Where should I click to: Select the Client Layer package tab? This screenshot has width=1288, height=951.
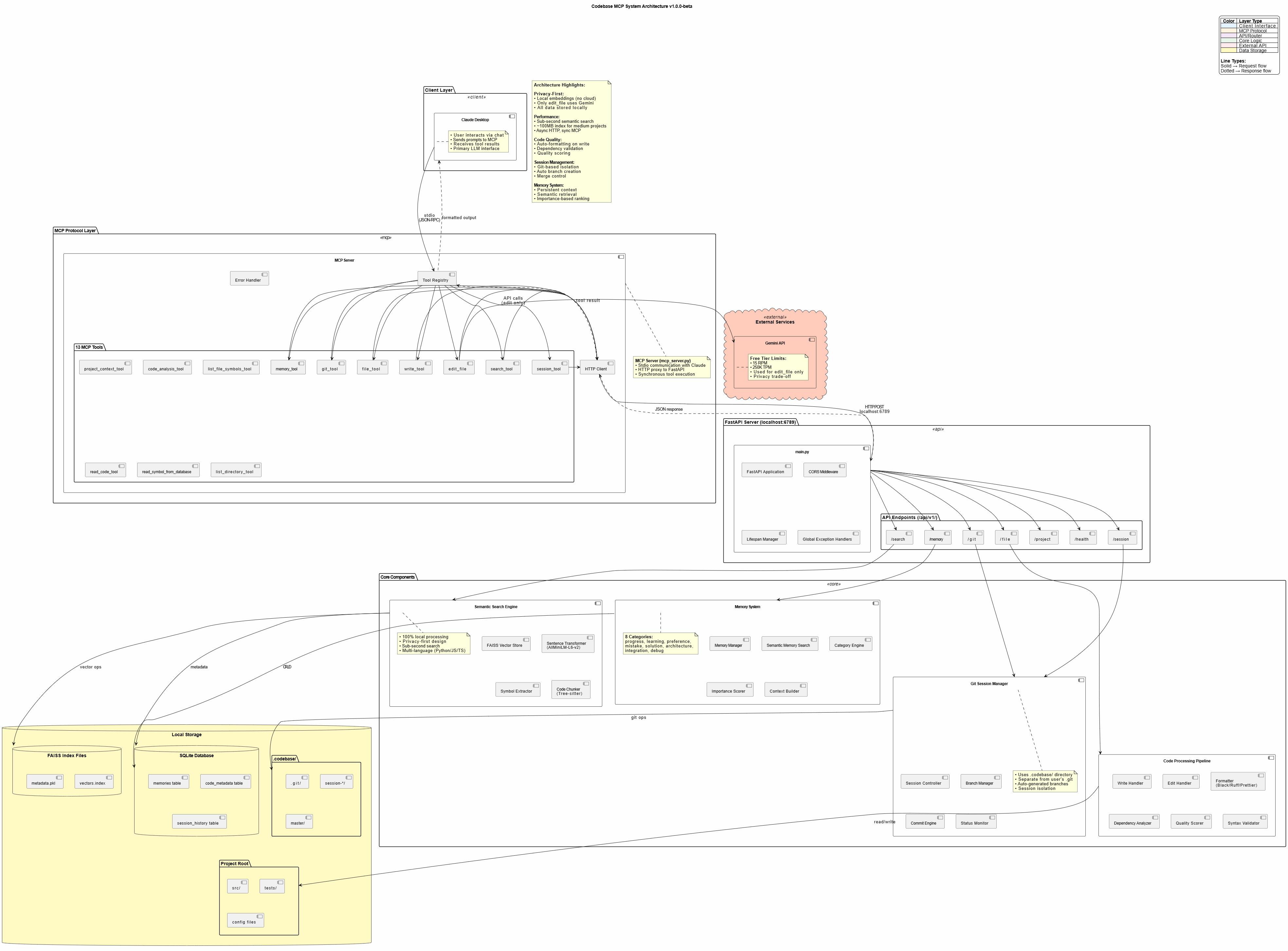439,90
